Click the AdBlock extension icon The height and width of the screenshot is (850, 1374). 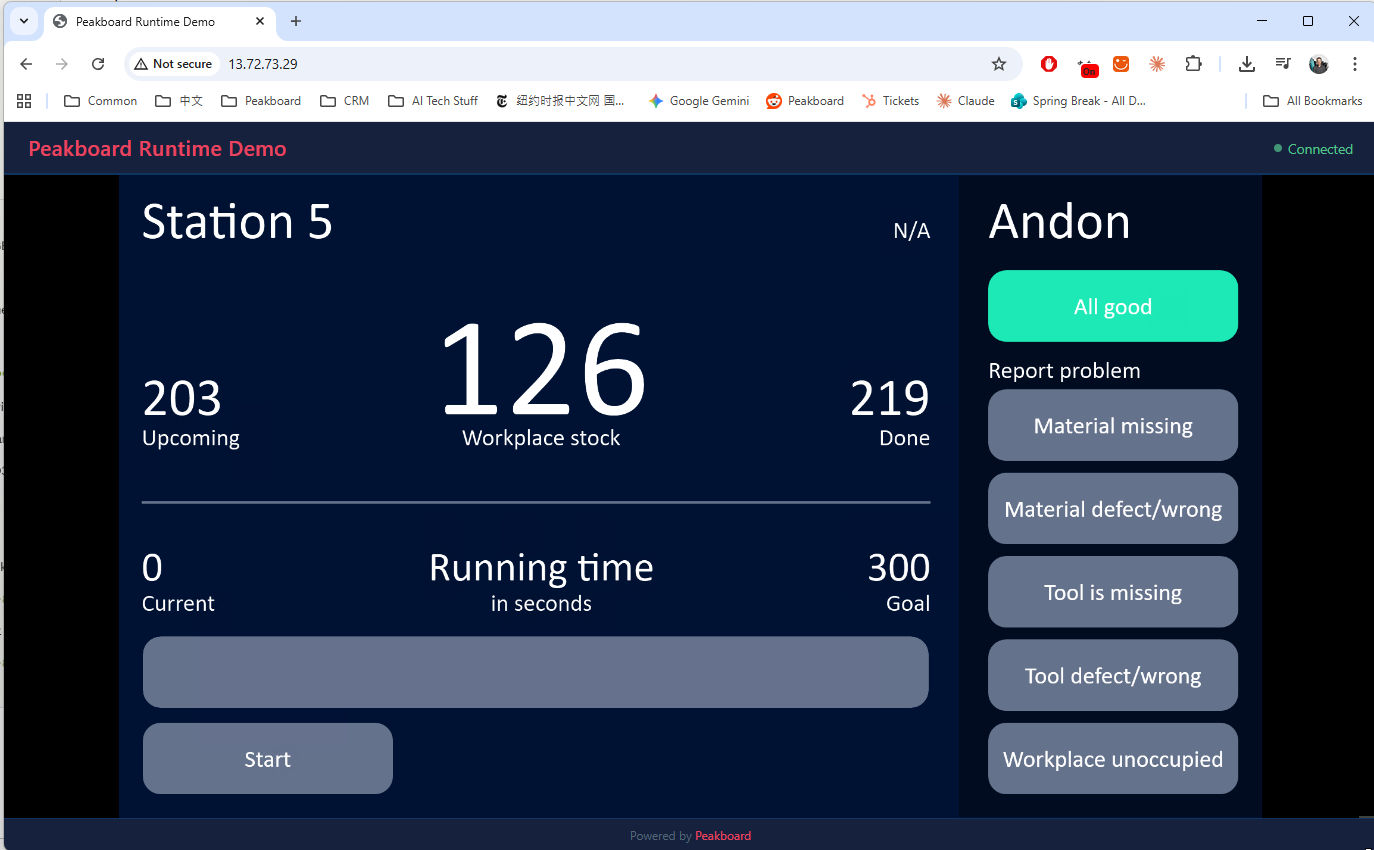pyautogui.click(x=1048, y=63)
